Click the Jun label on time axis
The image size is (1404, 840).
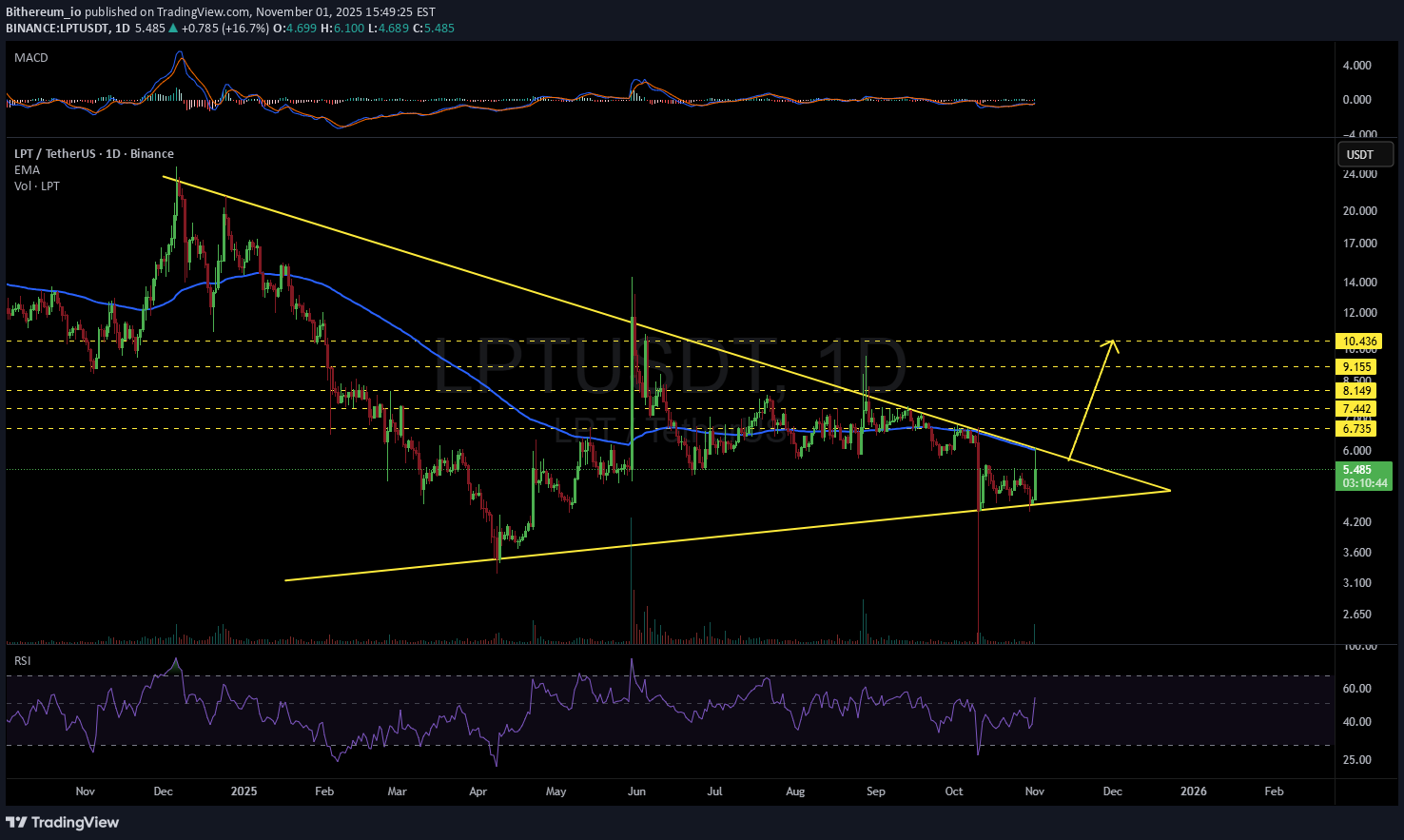tap(636, 791)
